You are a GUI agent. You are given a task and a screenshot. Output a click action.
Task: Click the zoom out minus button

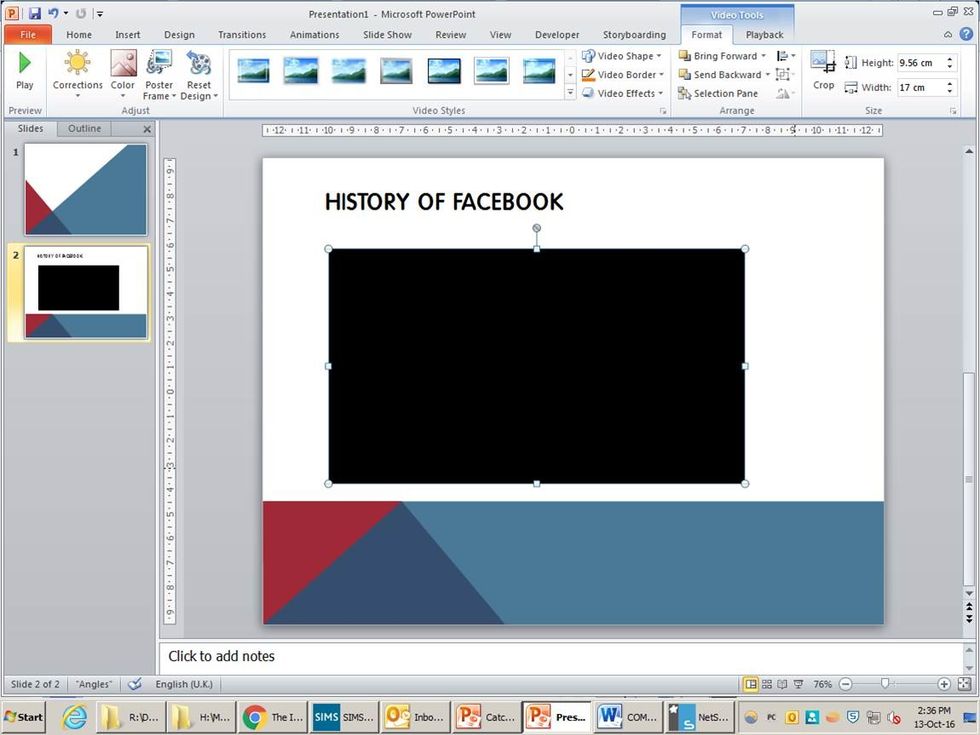(x=845, y=684)
